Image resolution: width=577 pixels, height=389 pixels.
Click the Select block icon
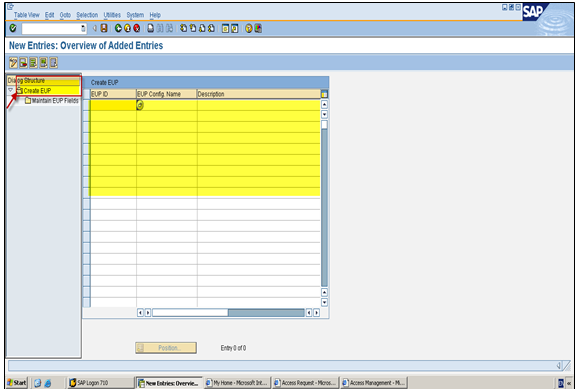pos(43,63)
